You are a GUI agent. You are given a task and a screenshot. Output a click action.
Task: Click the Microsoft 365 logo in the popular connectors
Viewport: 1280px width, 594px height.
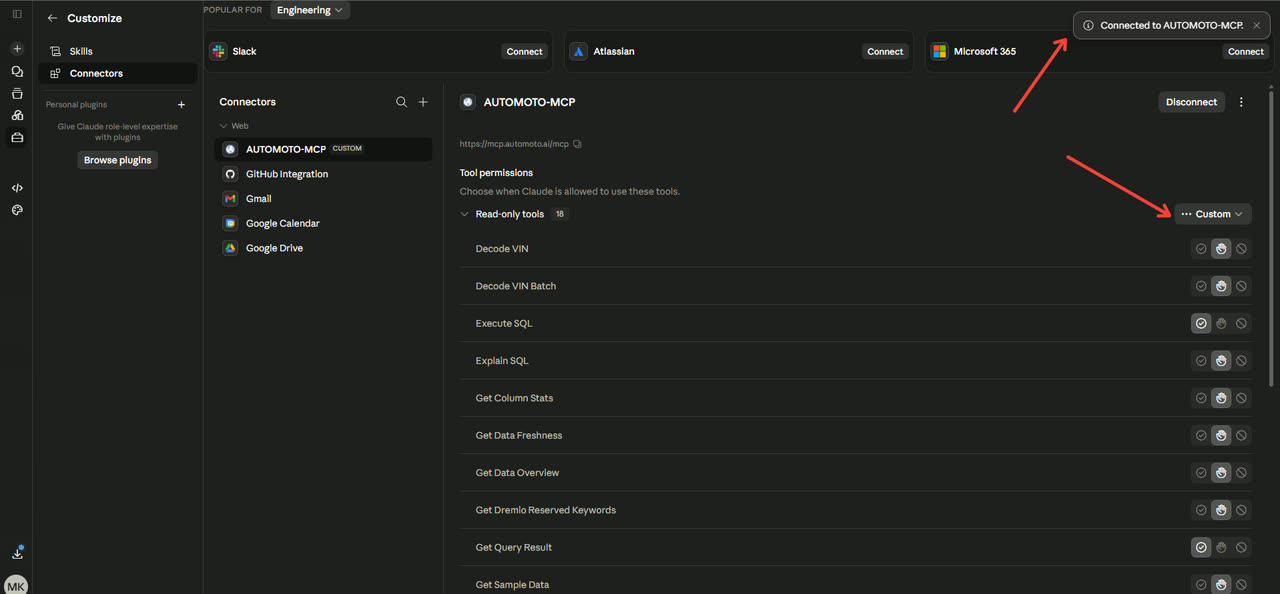938,51
